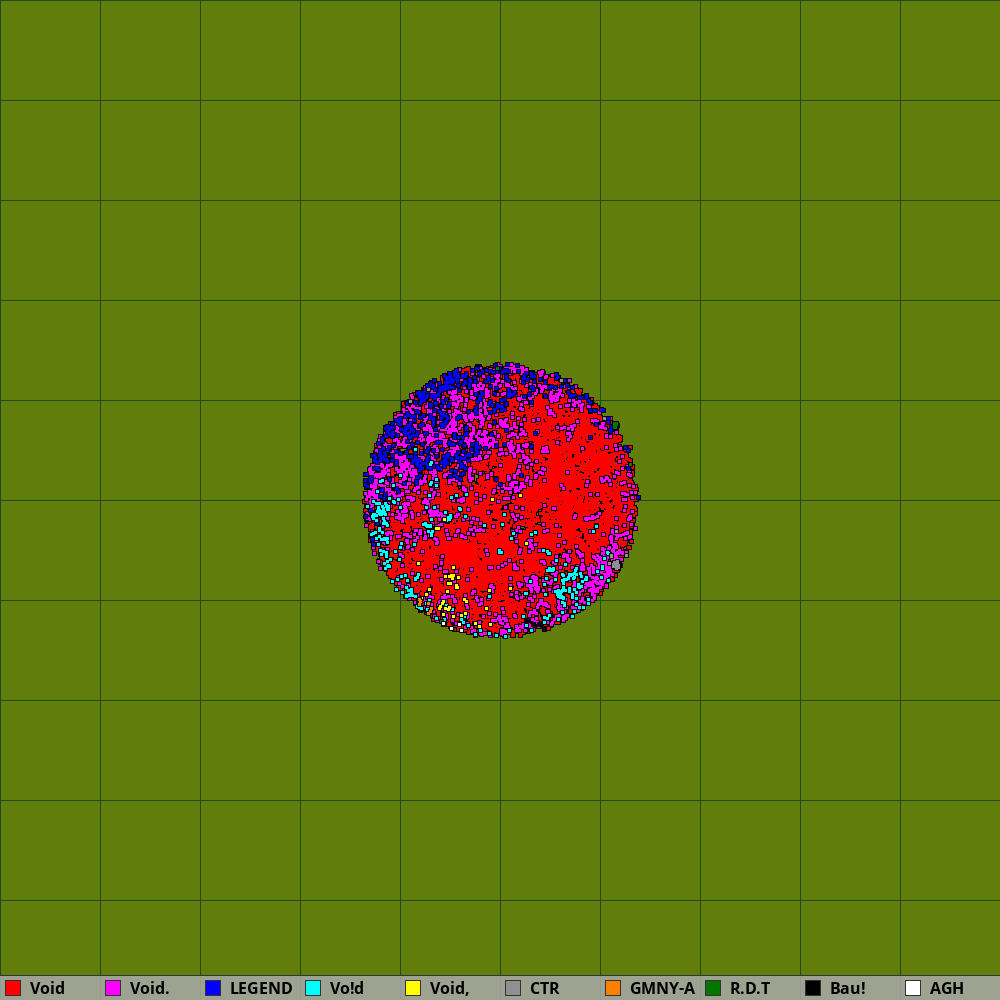The image size is (1000, 1000).
Task: Click the dark green R.D.T cell on the map
Action: point(616,425)
